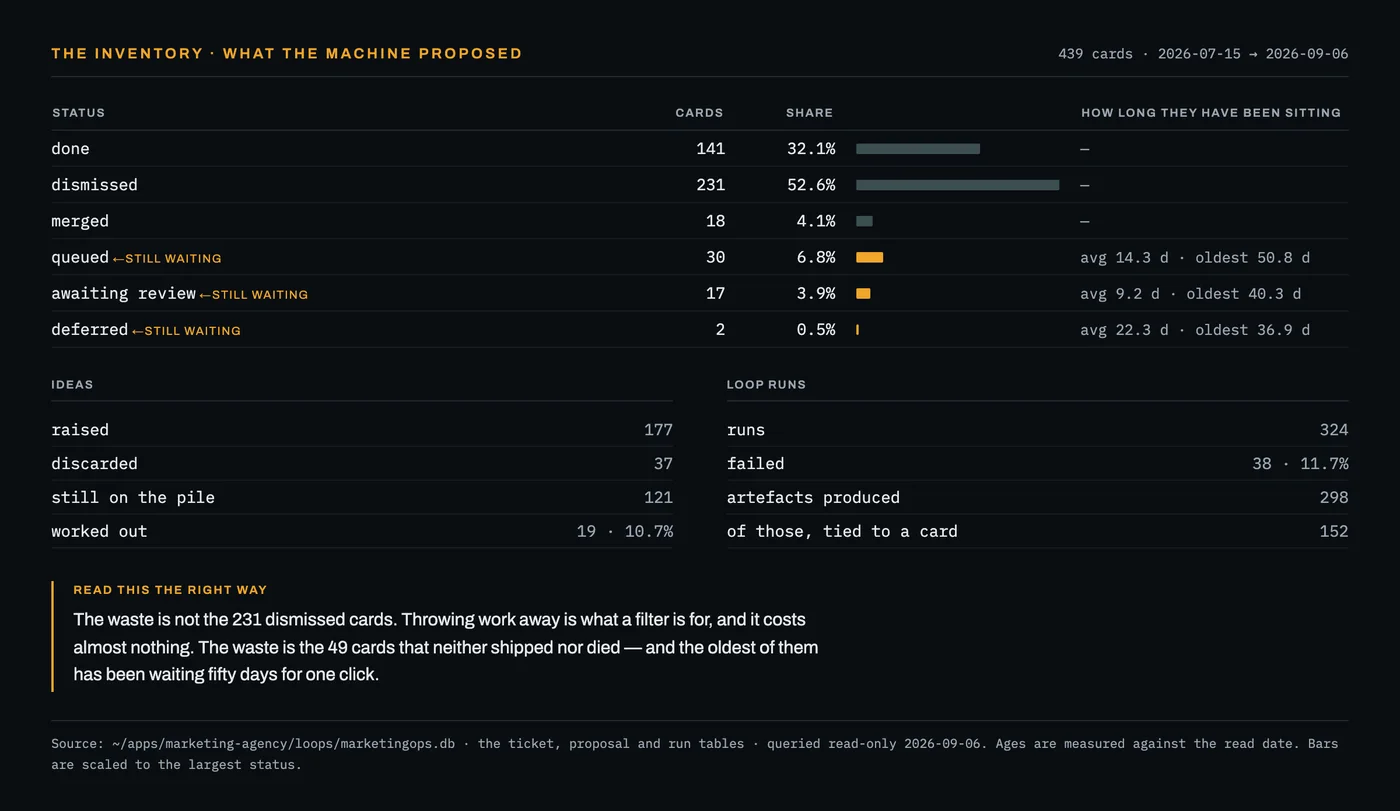This screenshot has width=1400, height=811.
Task: Click "still on the pile" row label
Action: [133, 498]
